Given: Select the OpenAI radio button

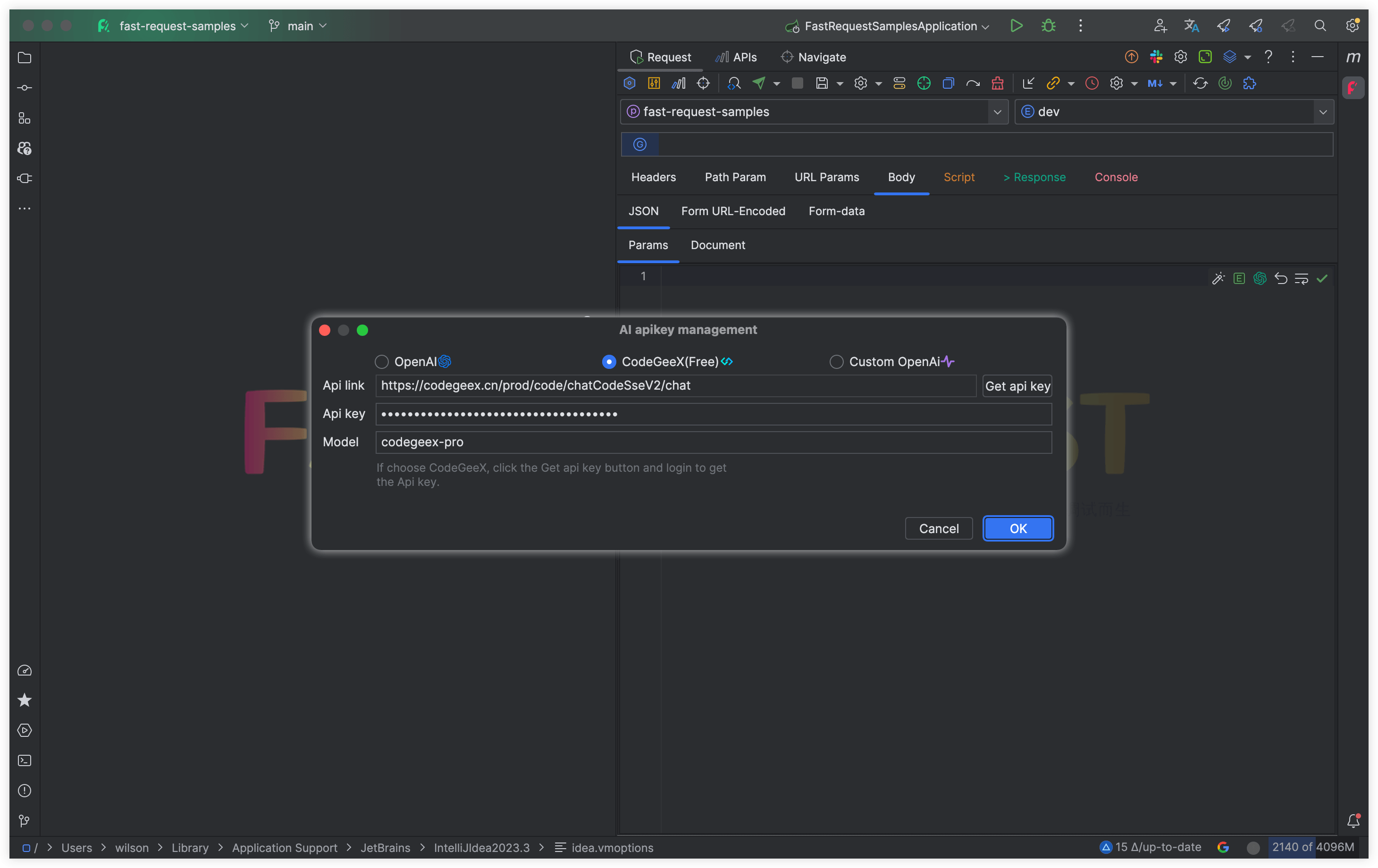Looking at the screenshot, I should pos(382,362).
